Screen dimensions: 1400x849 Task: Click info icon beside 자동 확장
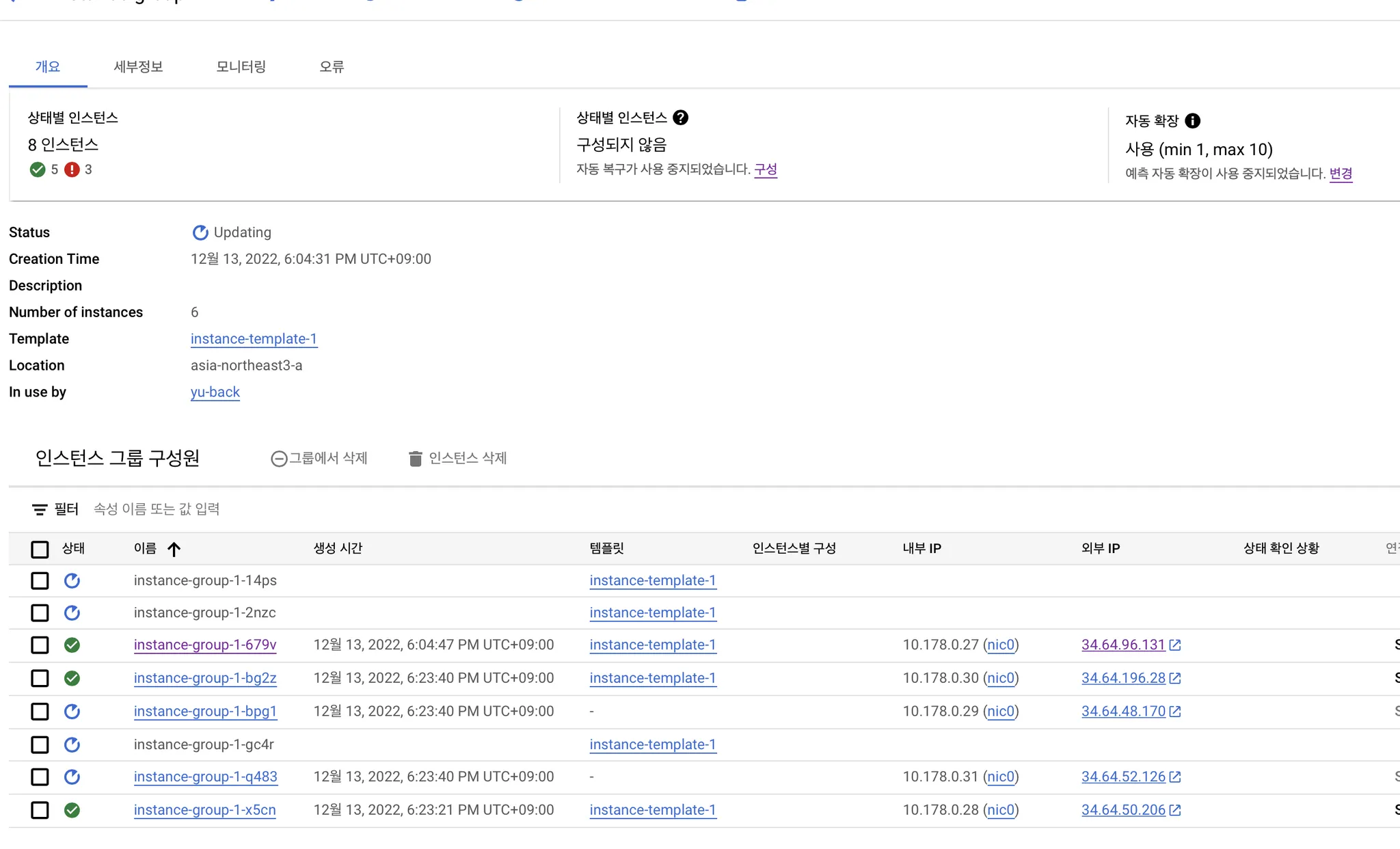click(x=1192, y=121)
